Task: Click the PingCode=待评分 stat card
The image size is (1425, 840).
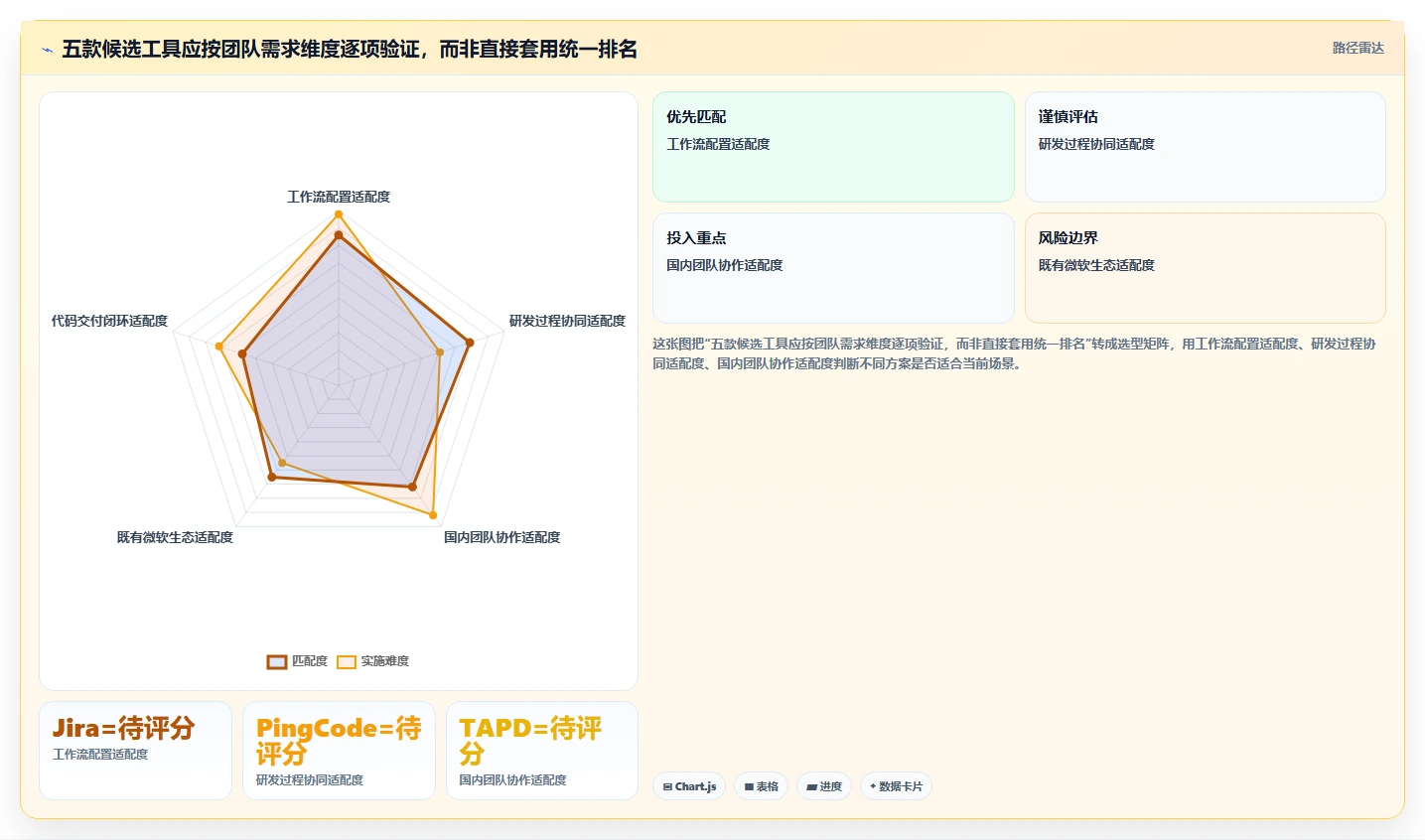Action: click(339, 751)
